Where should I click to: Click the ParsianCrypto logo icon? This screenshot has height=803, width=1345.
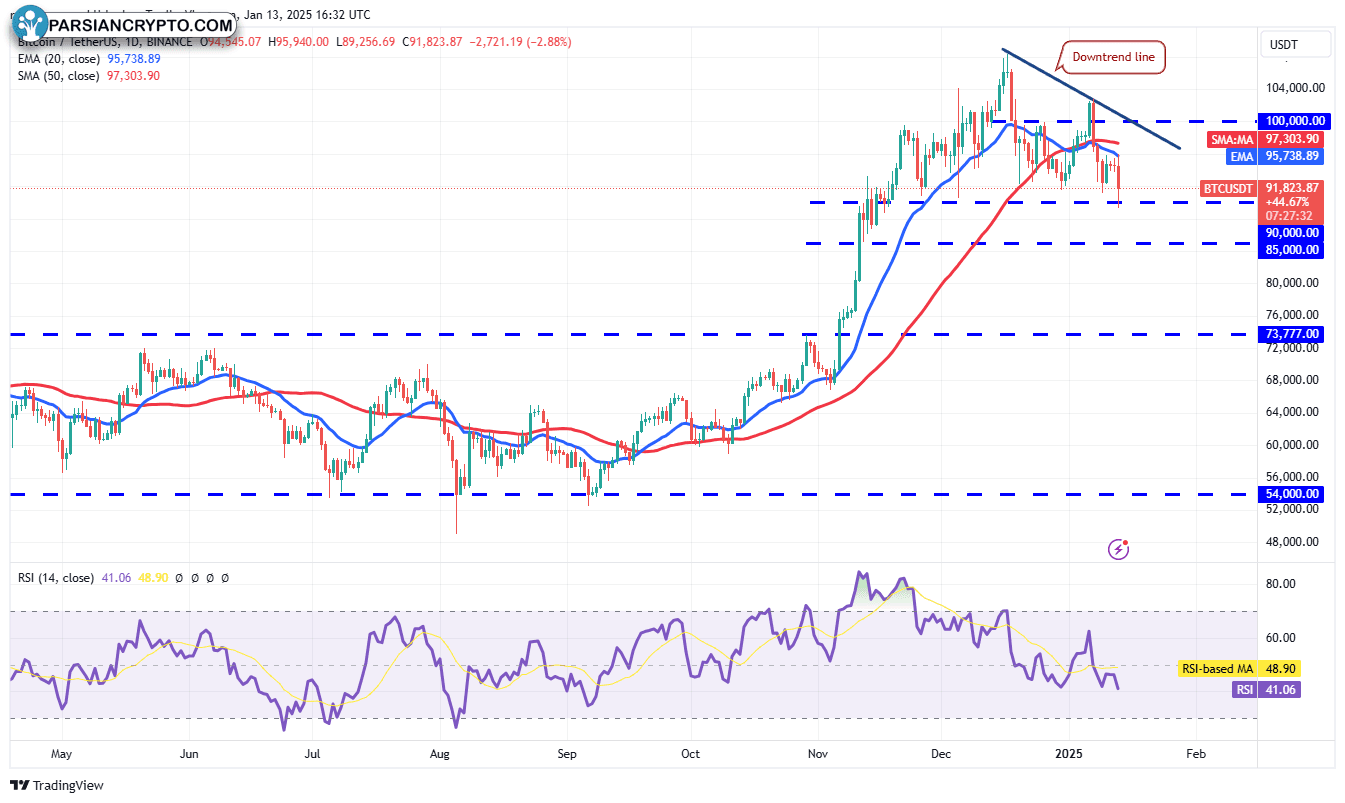[x=31, y=22]
